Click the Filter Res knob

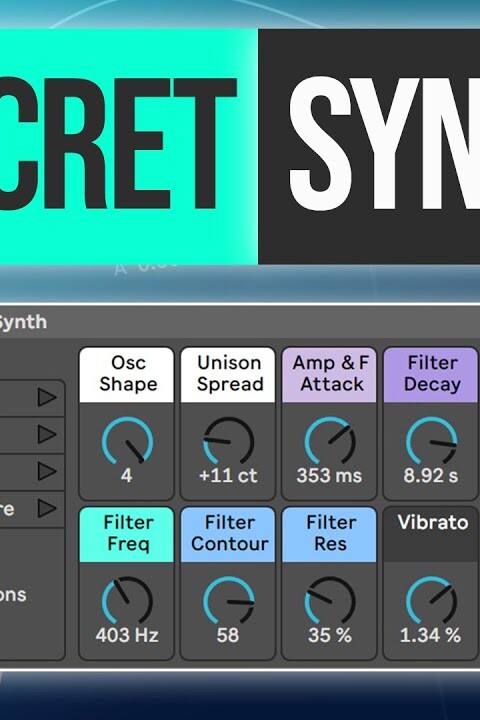point(330,601)
